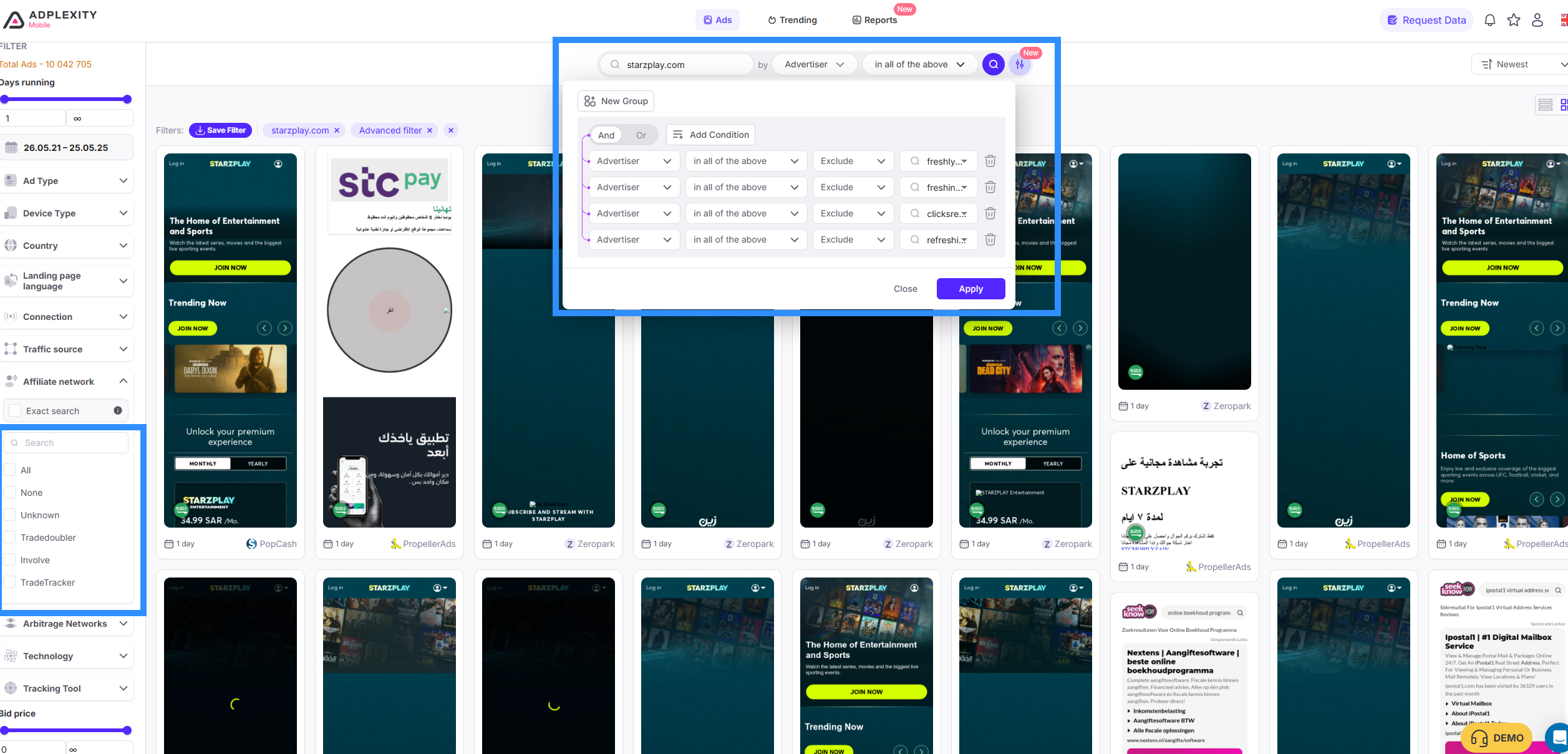Open the Trending tab

coord(792,20)
